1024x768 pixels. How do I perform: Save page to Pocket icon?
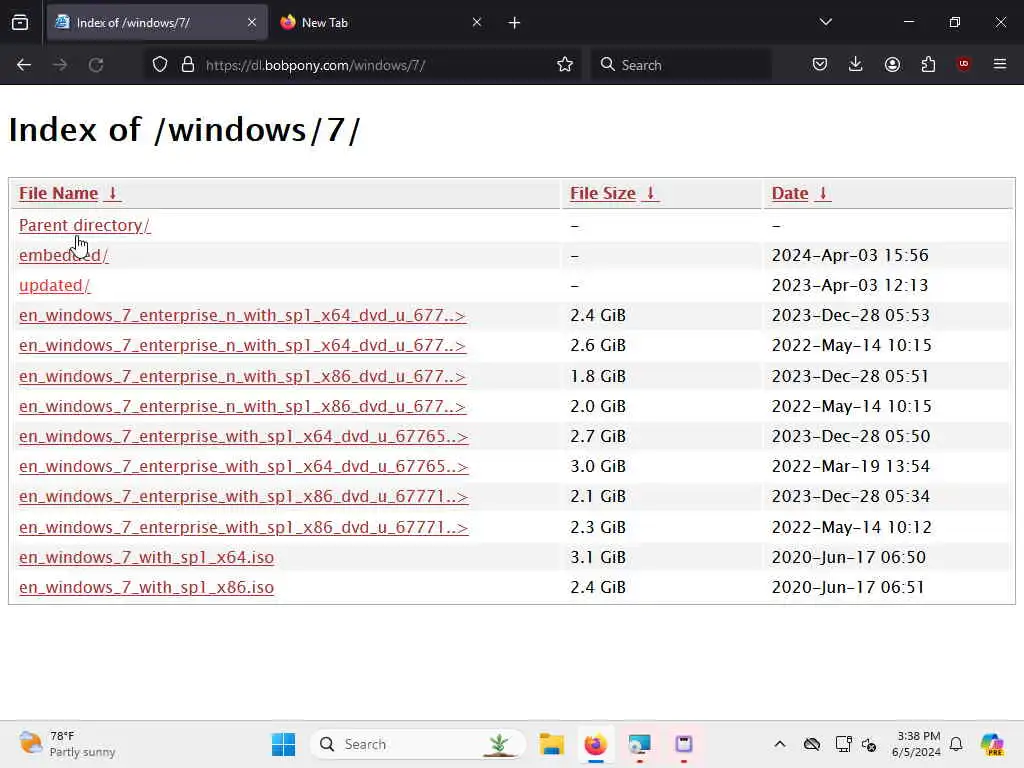pyautogui.click(x=820, y=64)
